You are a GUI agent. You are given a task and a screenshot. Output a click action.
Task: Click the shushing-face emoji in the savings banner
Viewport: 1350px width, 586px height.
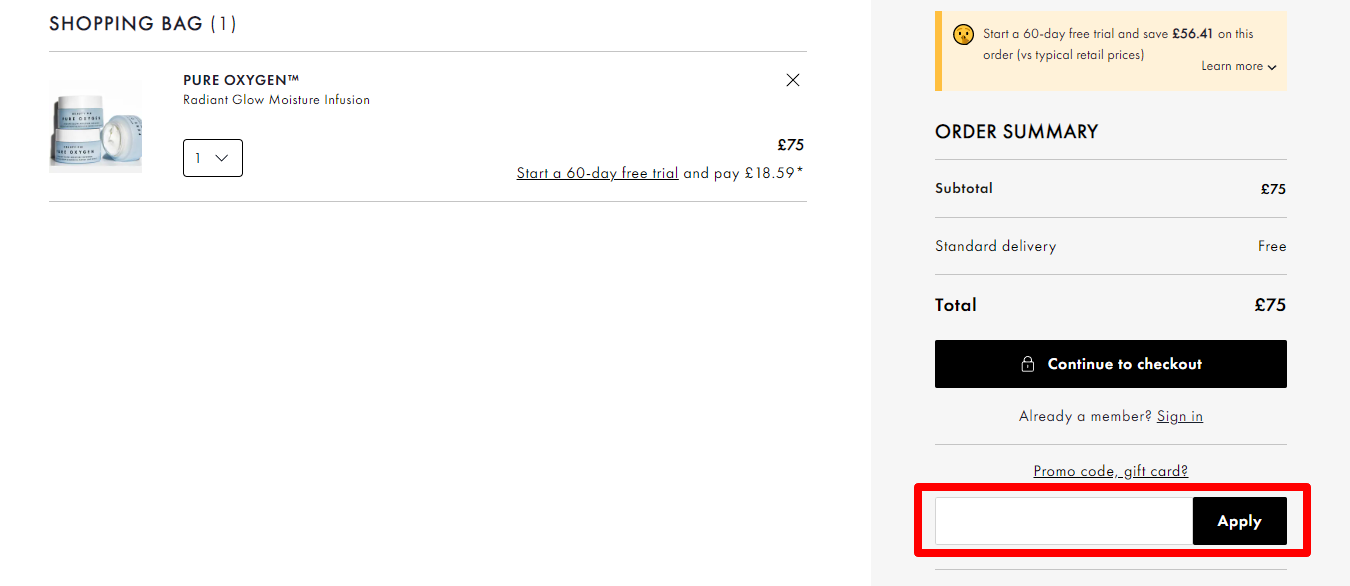click(x=963, y=33)
